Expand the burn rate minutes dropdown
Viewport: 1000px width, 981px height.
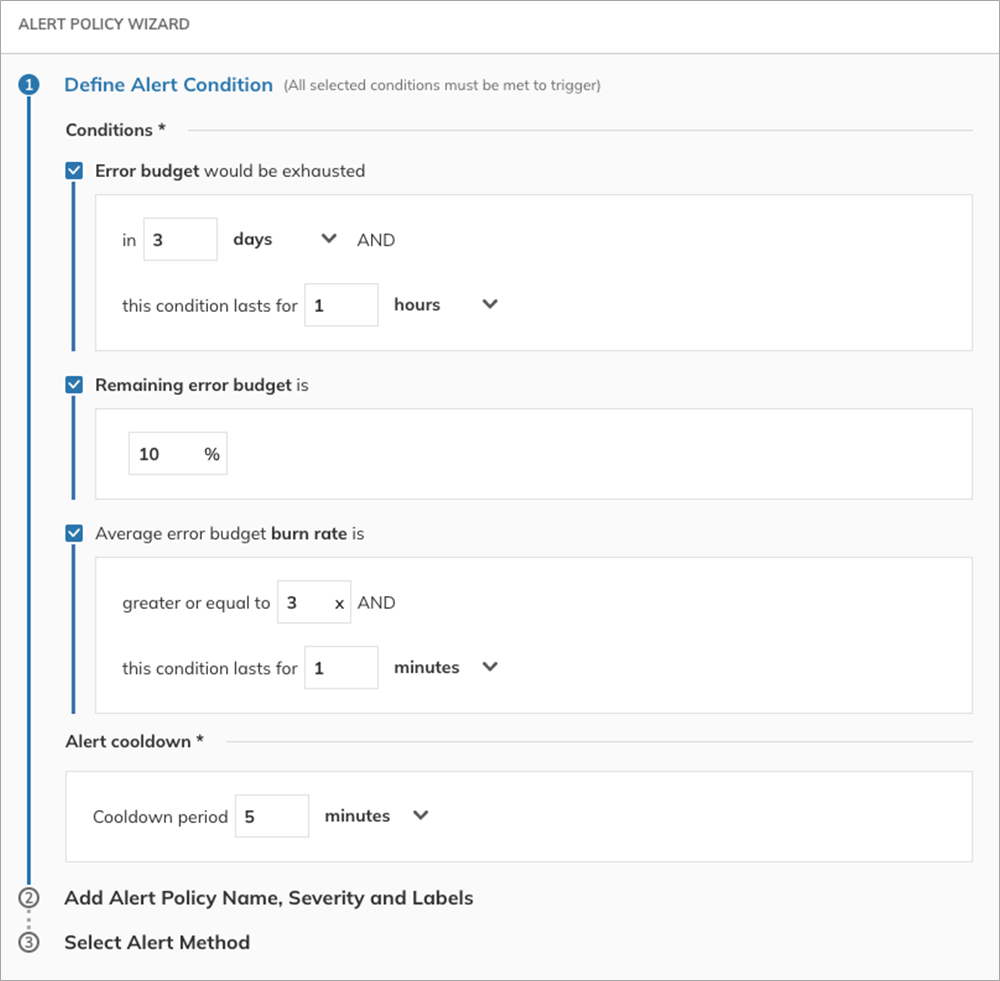coord(446,667)
